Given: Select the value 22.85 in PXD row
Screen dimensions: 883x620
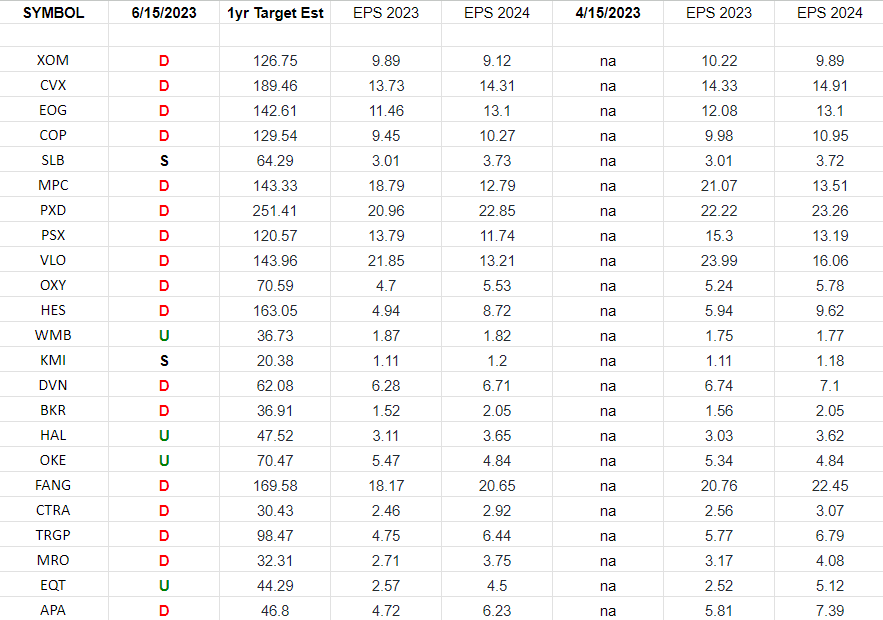Looking at the screenshot, I should [497, 211].
